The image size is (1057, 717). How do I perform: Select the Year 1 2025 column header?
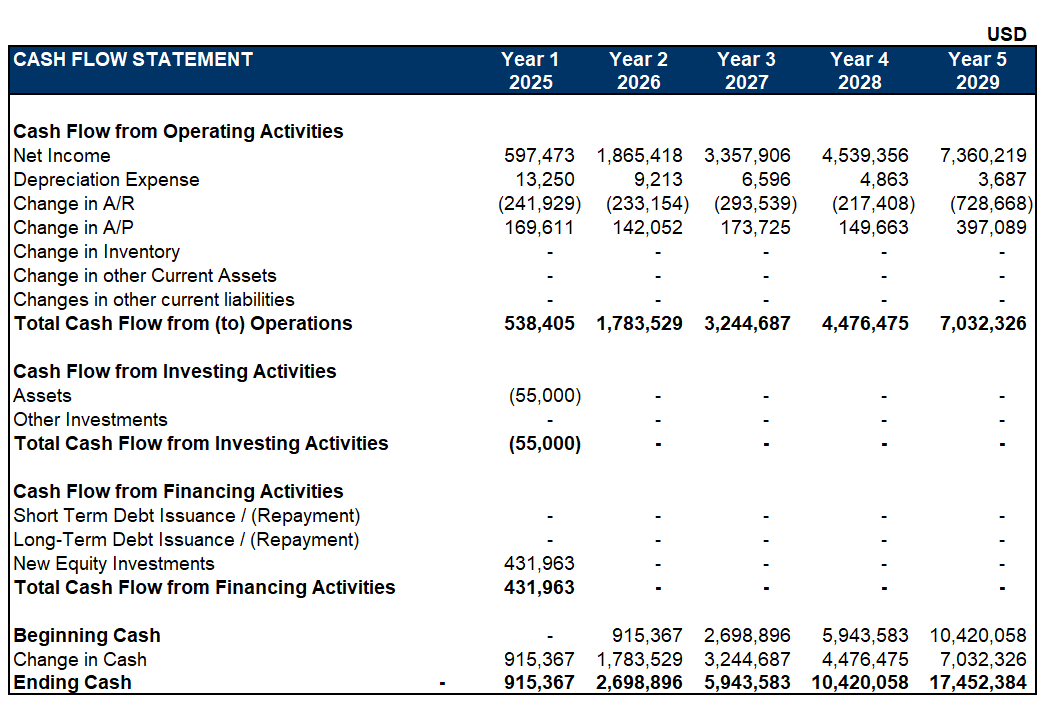point(530,71)
